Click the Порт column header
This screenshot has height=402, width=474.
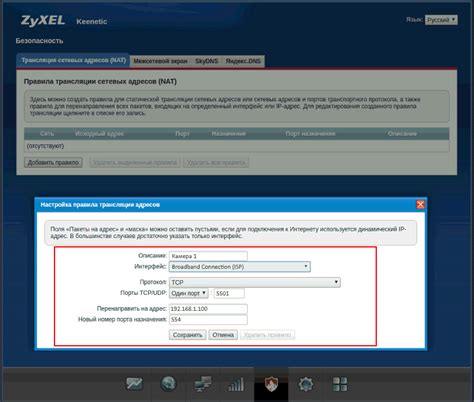(182, 134)
